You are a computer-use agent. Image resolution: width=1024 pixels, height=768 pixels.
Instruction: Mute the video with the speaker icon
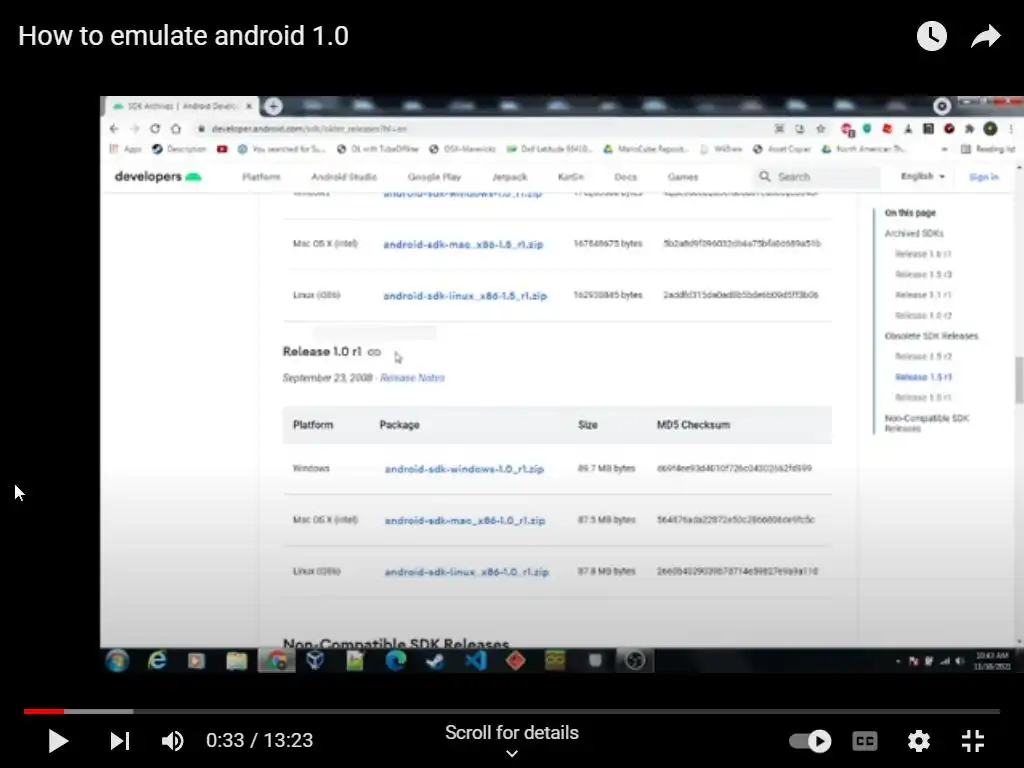tap(173, 741)
